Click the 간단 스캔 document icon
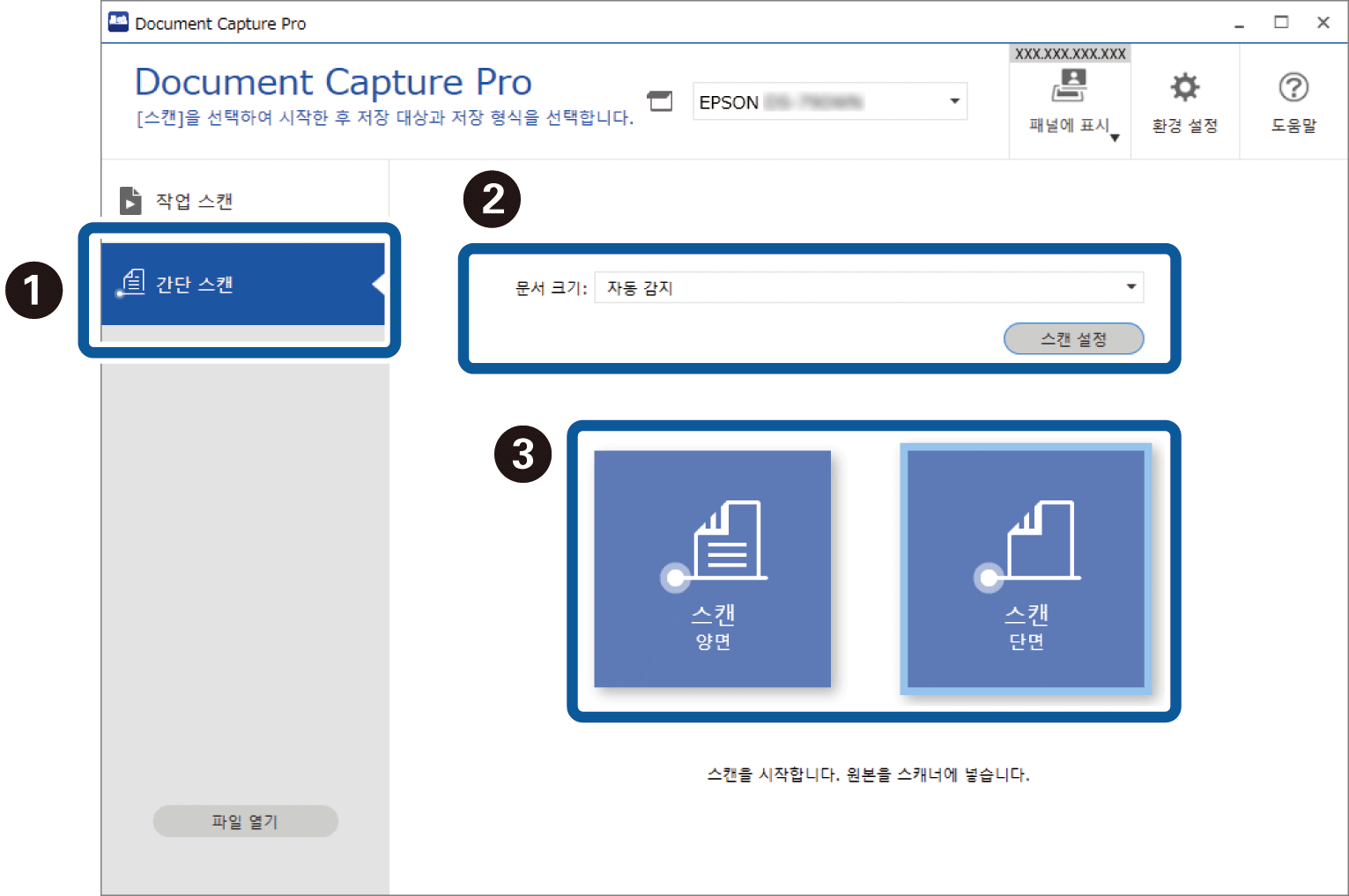Viewport: 1349px width, 896px height. 132,283
